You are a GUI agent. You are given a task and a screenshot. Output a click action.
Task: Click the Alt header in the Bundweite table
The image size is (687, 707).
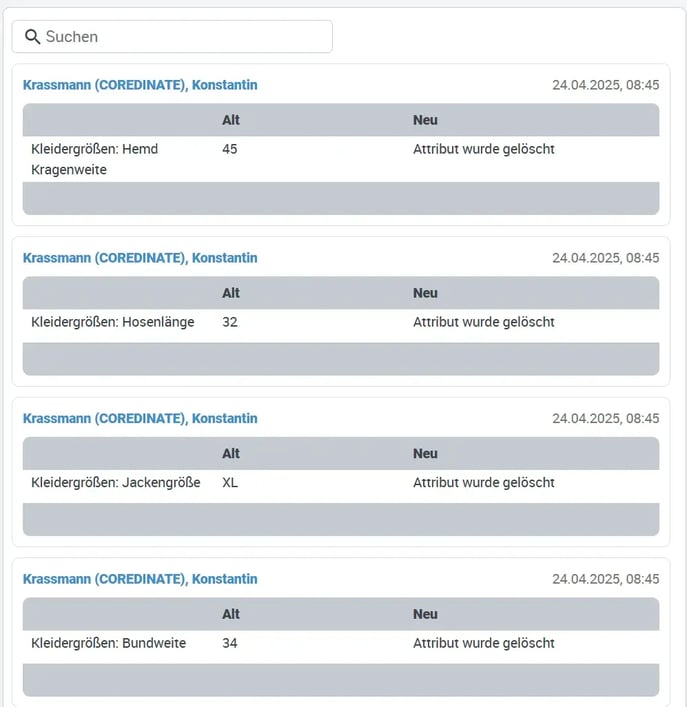point(231,614)
